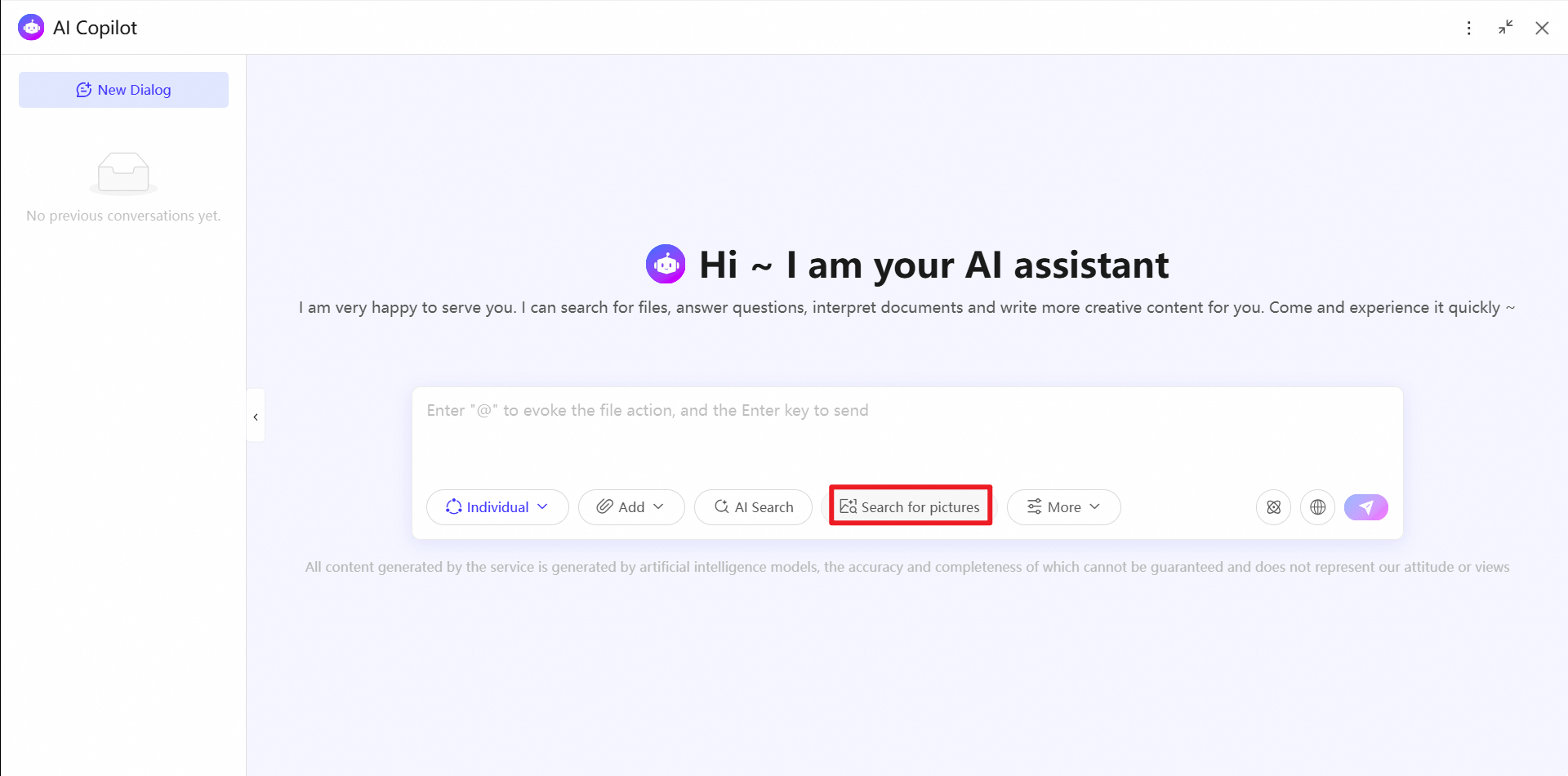This screenshot has width=1568, height=776.
Task: Click the AI Copilot title text
Action: (x=95, y=28)
